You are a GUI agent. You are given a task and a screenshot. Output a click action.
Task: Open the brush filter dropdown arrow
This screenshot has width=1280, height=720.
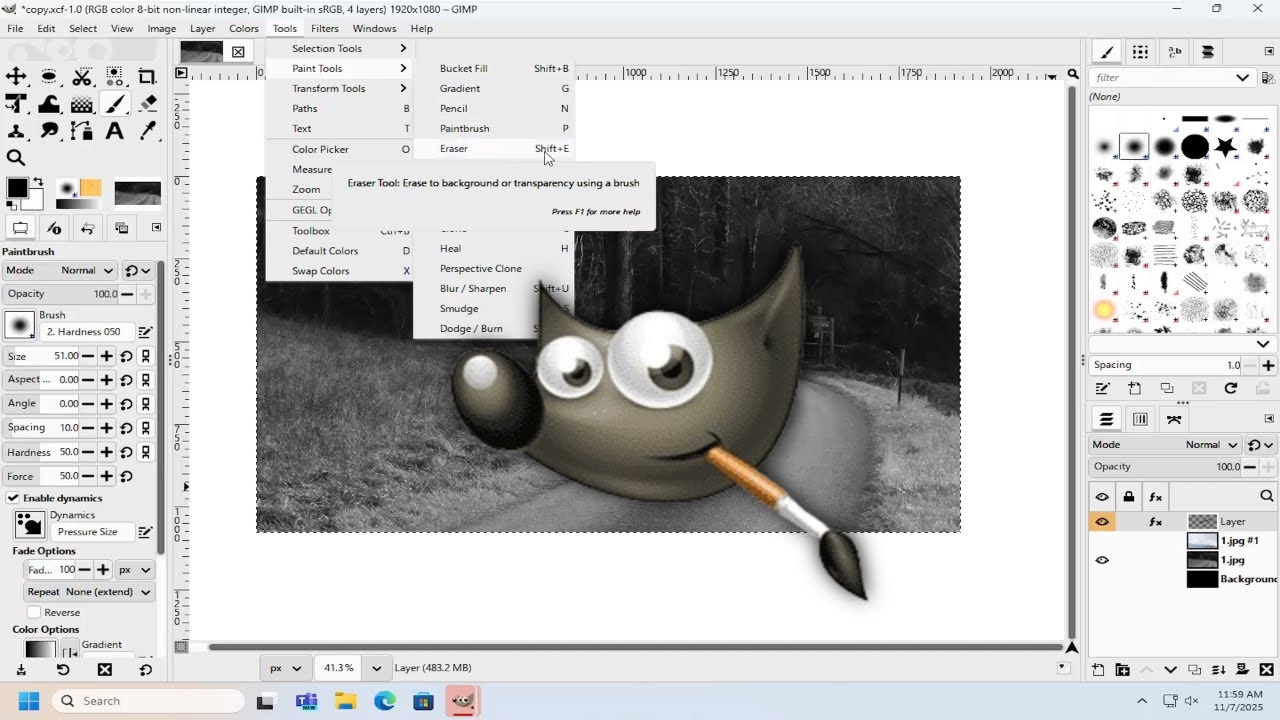(1242, 77)
